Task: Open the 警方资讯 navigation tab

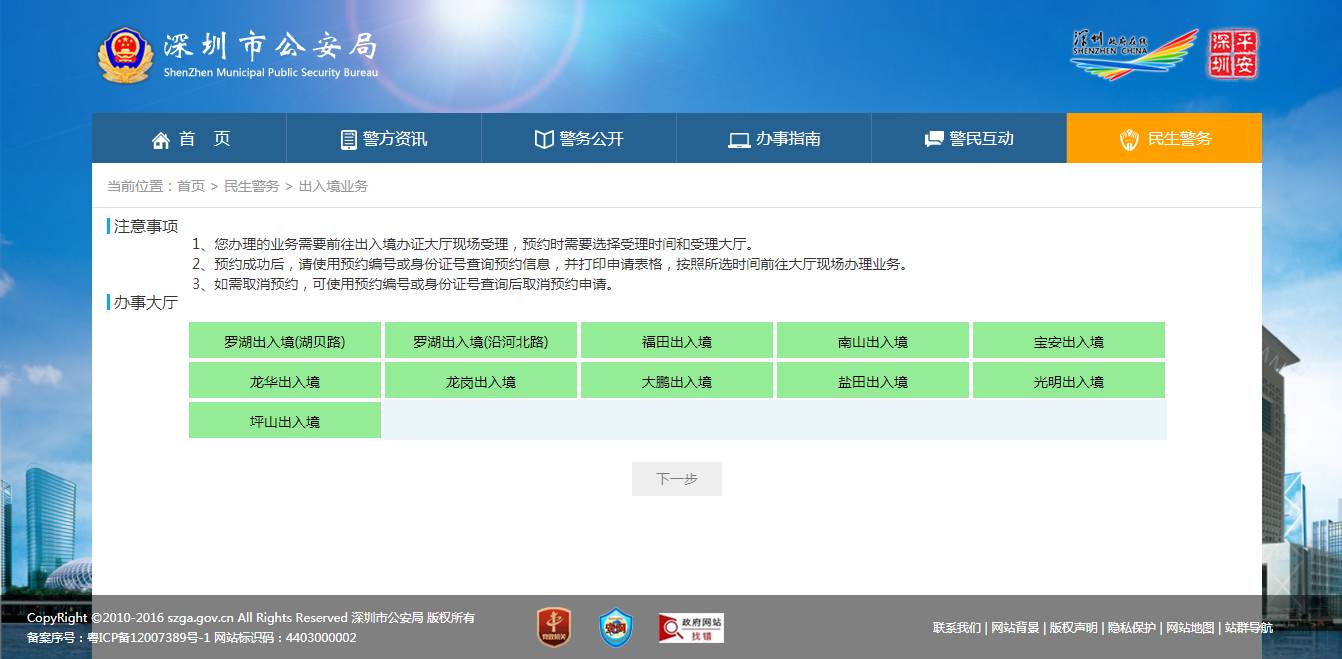Action: (384, 139)
